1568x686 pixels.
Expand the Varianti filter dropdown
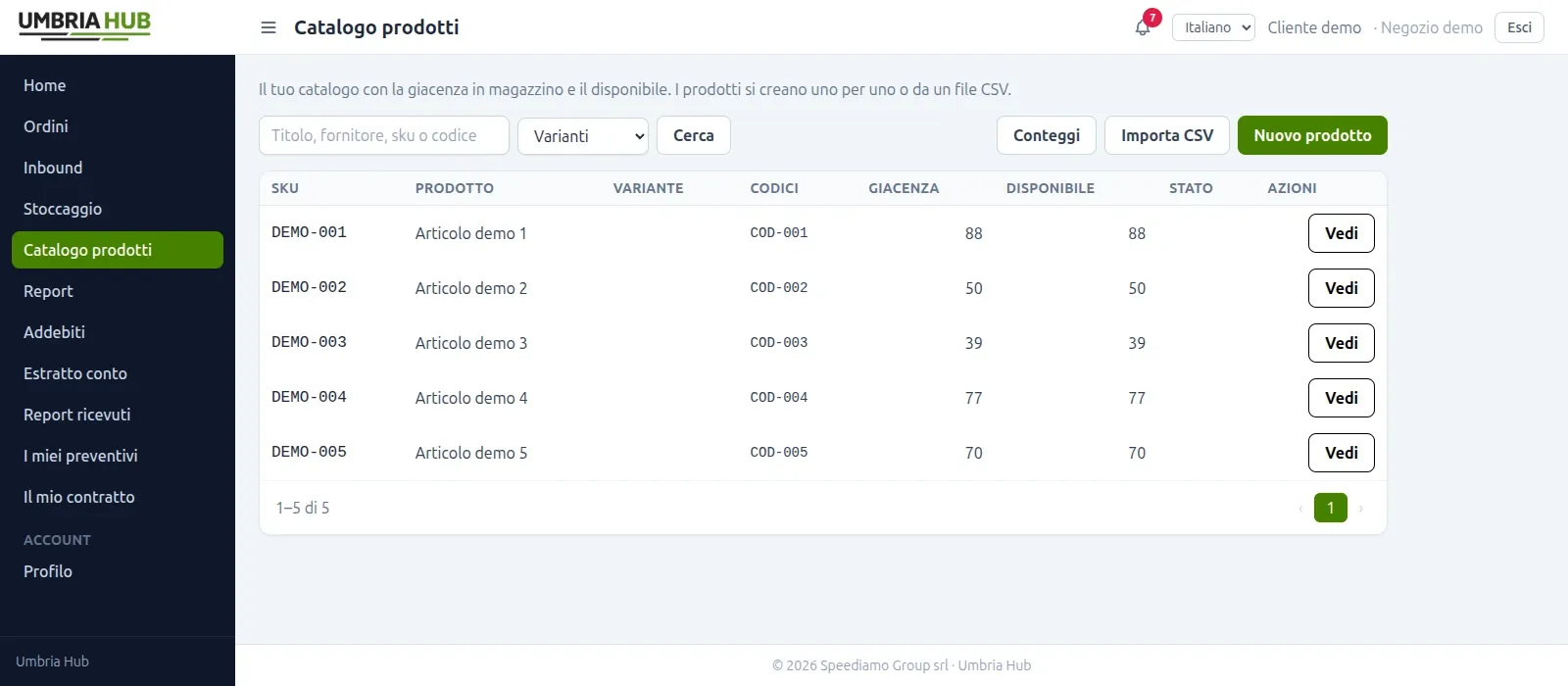pos(583,136)
